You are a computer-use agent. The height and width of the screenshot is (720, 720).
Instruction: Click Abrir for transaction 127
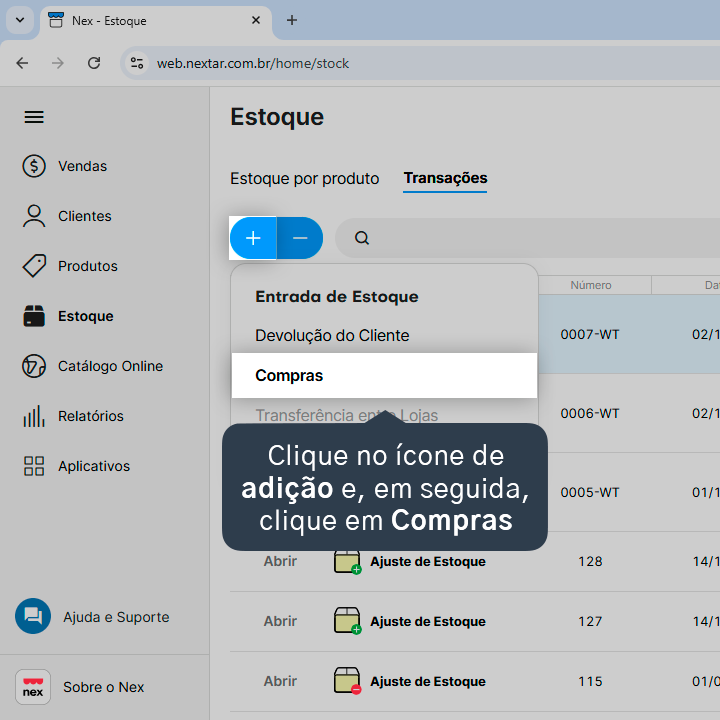280,621
